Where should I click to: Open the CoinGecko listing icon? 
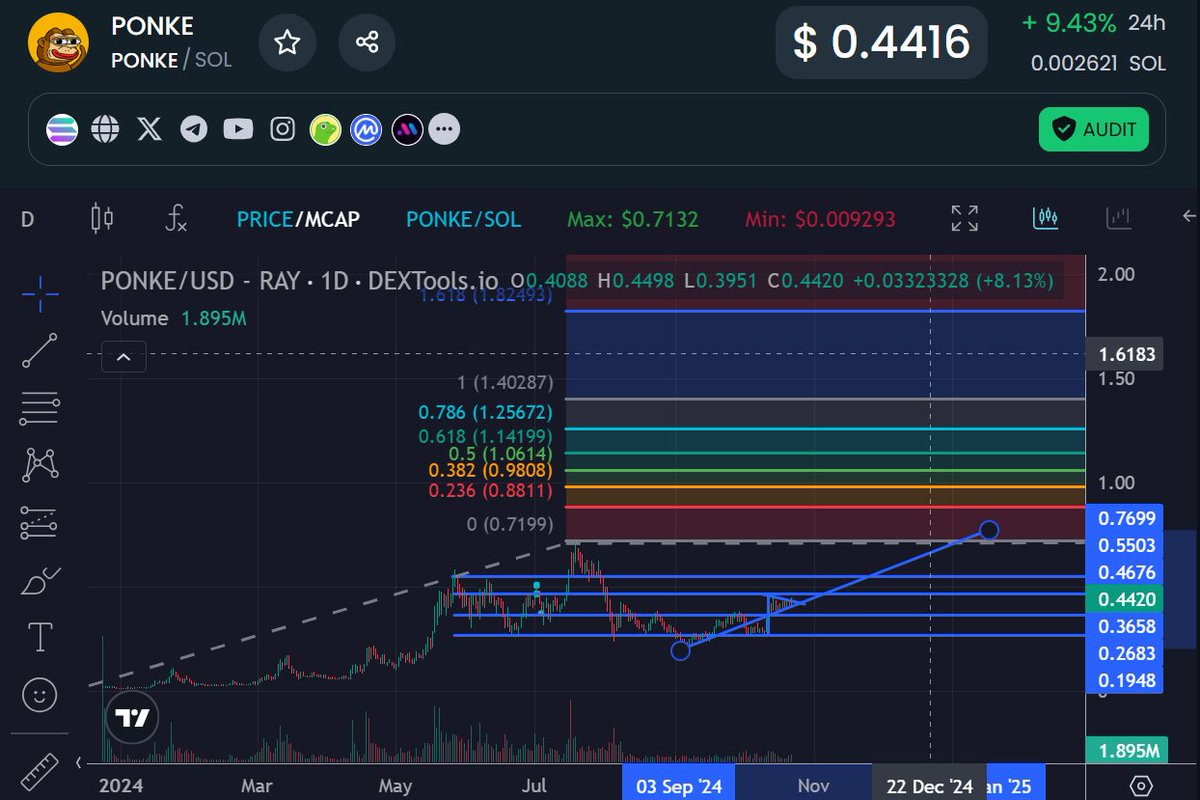(x=325, y=129)
